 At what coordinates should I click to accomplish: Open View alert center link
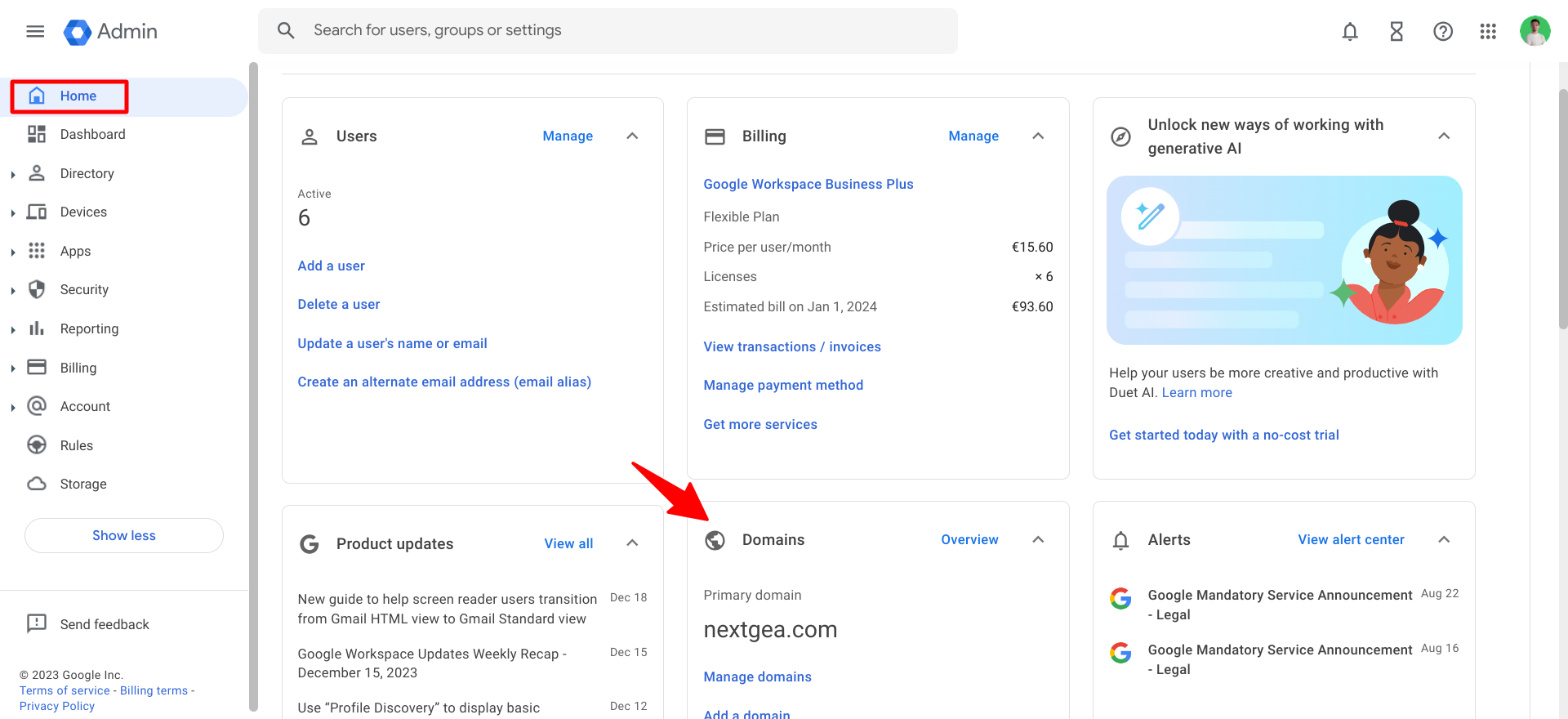(x=1351, y=539)
